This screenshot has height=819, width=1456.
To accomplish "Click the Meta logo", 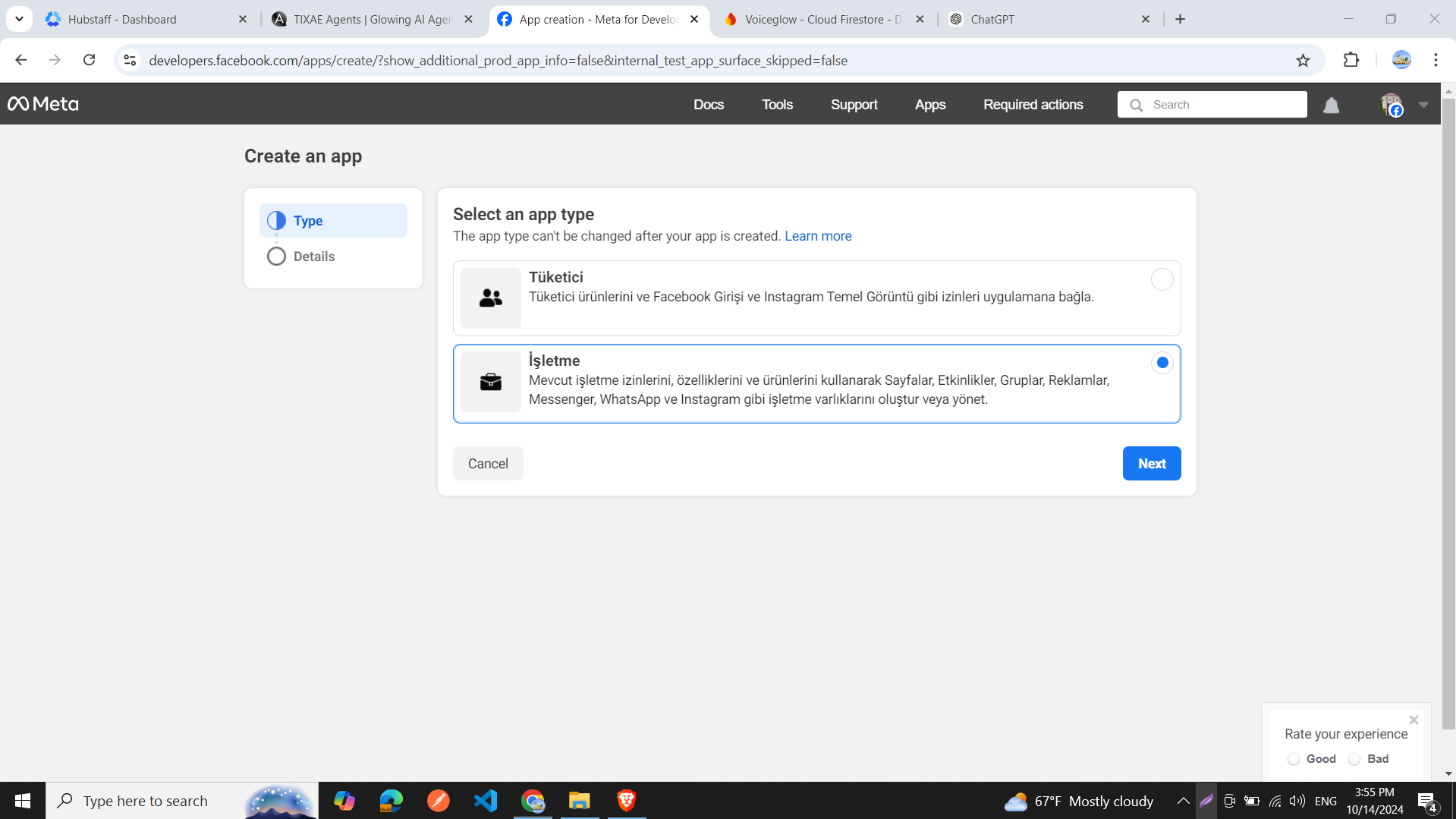I will pos(42,104).
